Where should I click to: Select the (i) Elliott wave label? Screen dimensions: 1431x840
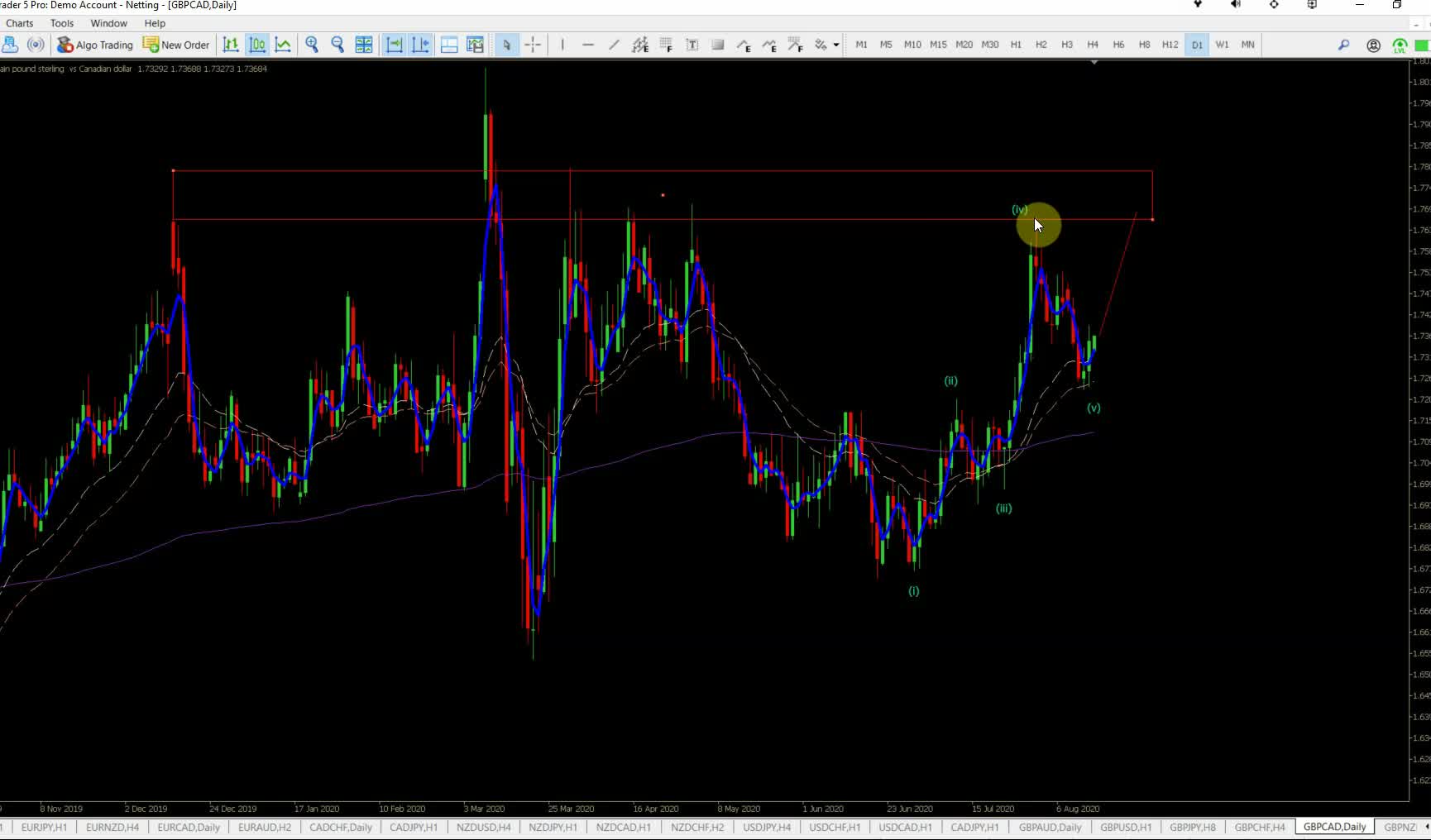tap(914, 591)
